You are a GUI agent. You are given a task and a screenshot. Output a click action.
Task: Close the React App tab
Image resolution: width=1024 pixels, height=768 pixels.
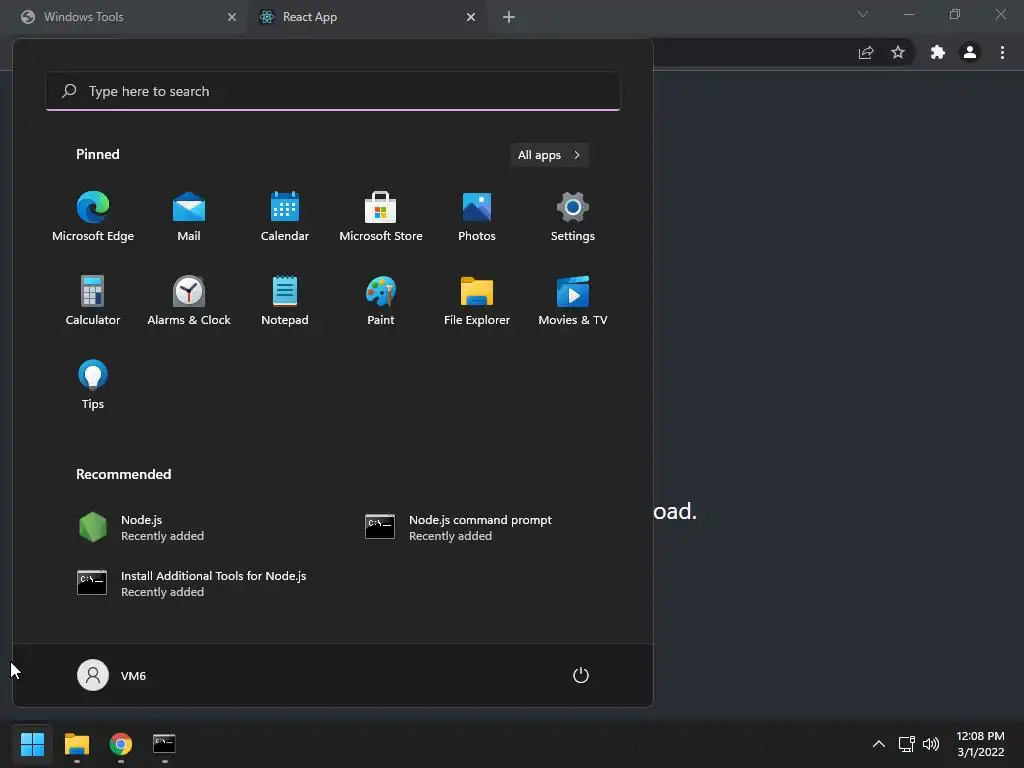pos(471,17)
